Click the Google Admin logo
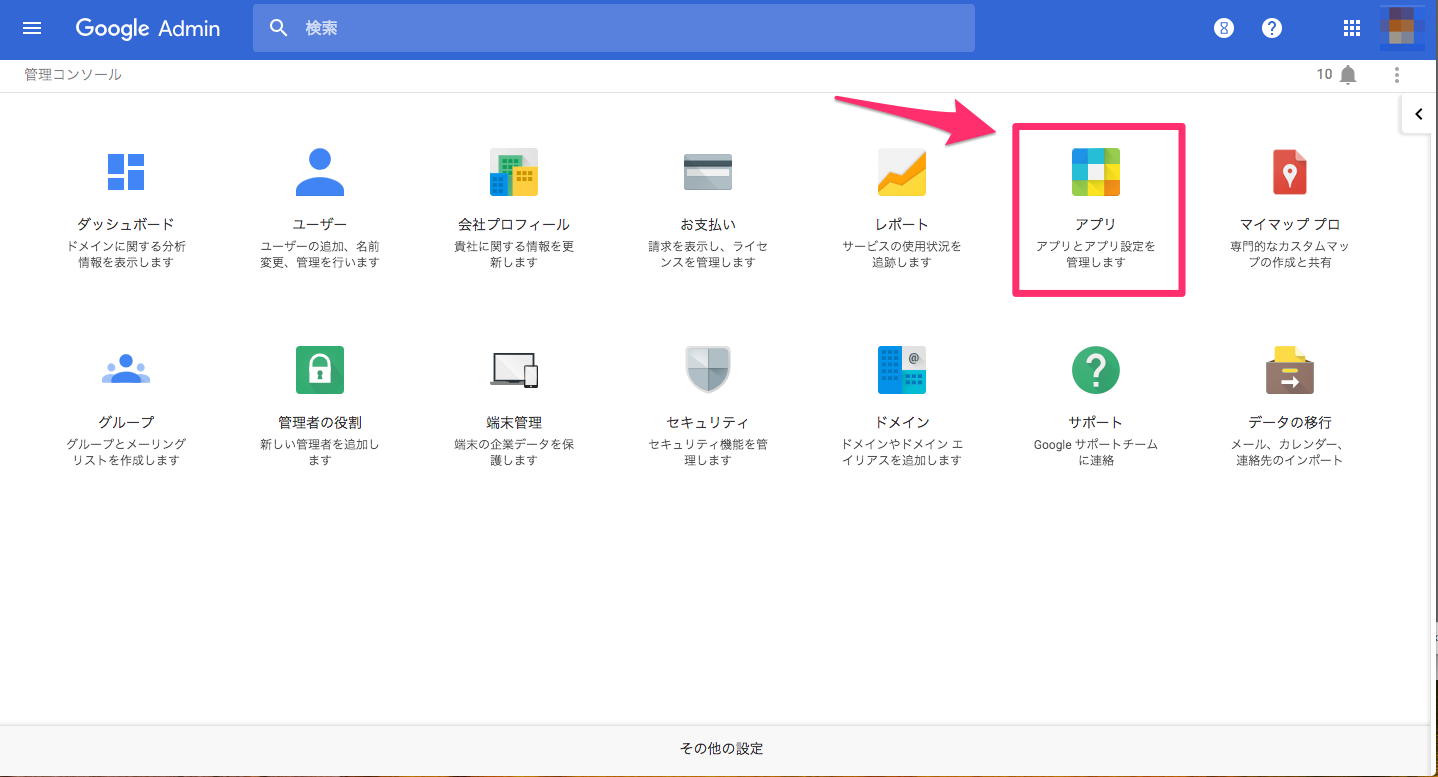This screenshot has height=777, width=1438. 148,28
